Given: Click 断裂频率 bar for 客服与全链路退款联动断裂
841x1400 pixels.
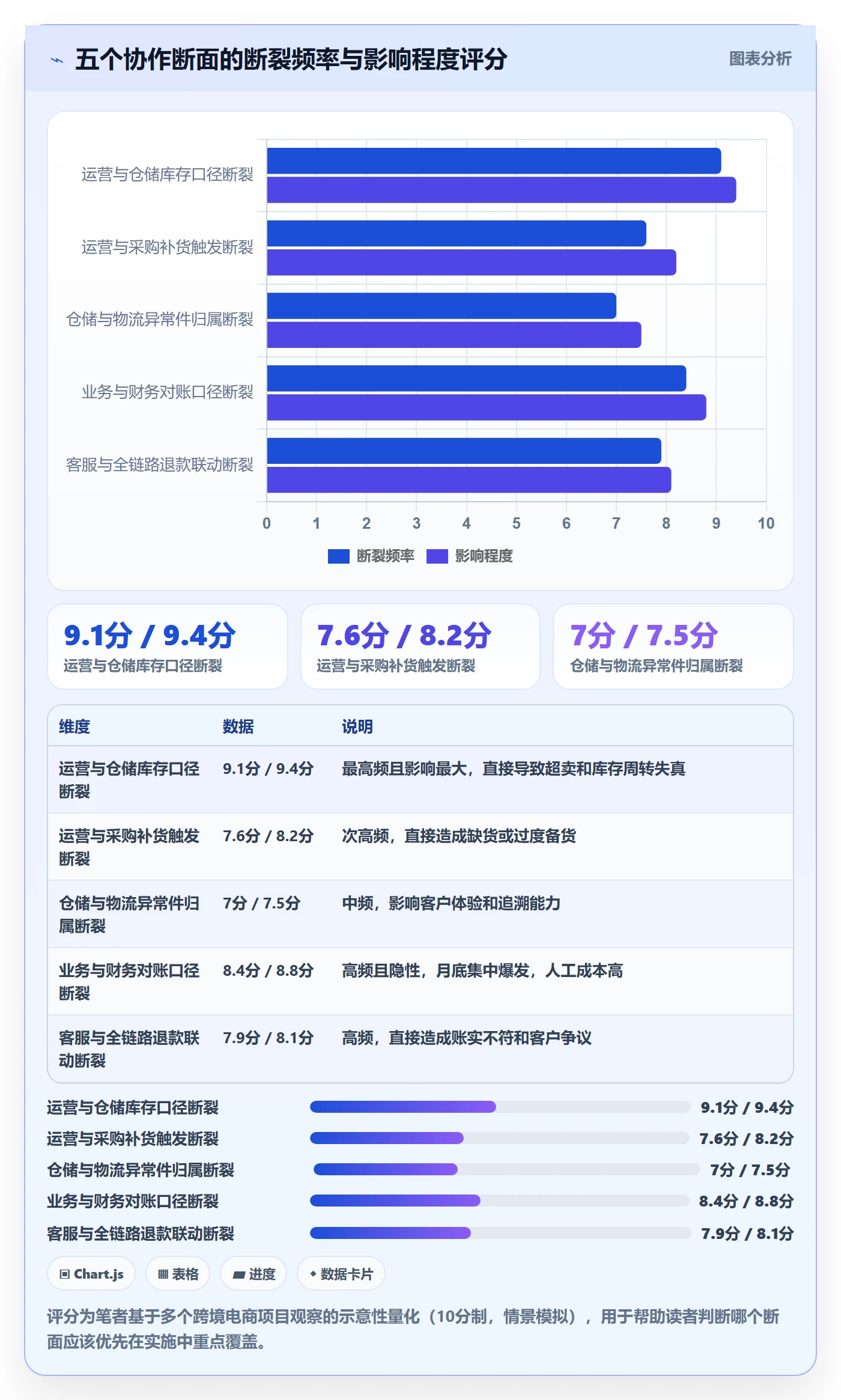Looking at the screenshot, I should pos(464,451).
